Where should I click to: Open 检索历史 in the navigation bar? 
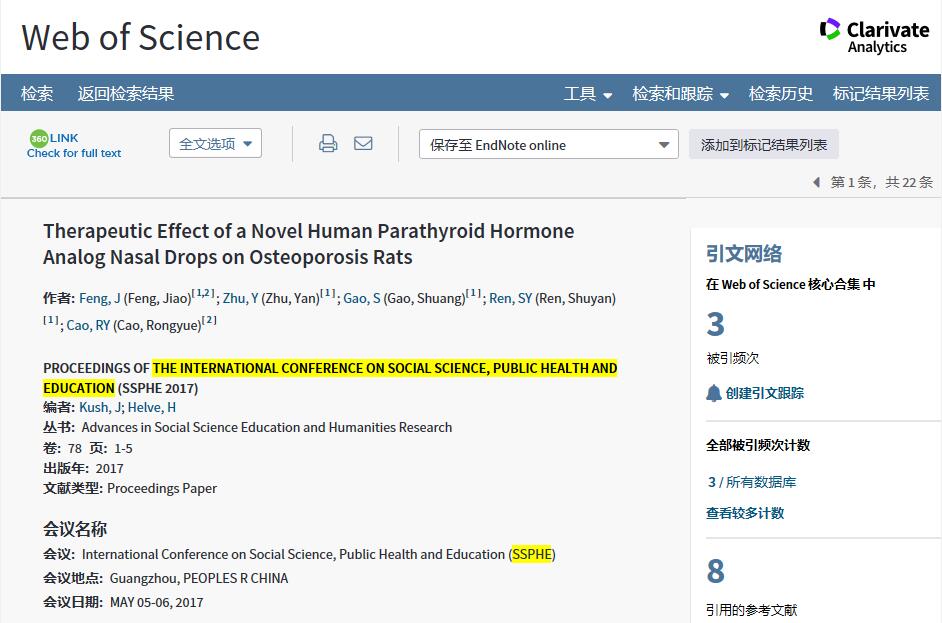pos(780,94)
